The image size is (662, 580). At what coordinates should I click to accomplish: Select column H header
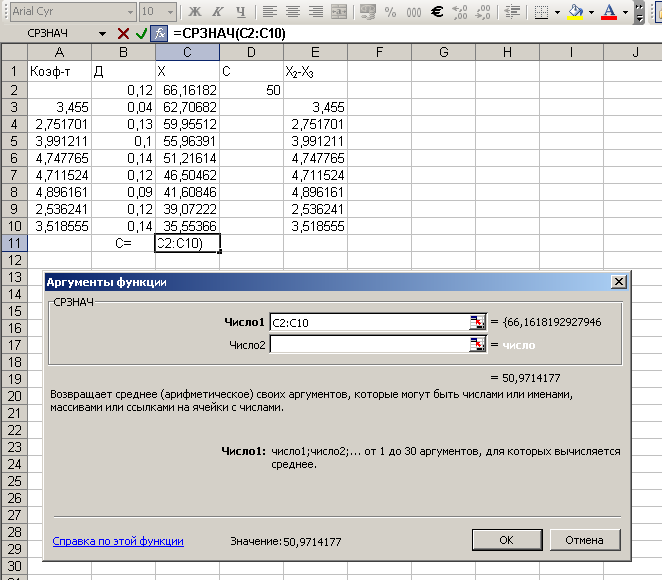coord(507,52)
